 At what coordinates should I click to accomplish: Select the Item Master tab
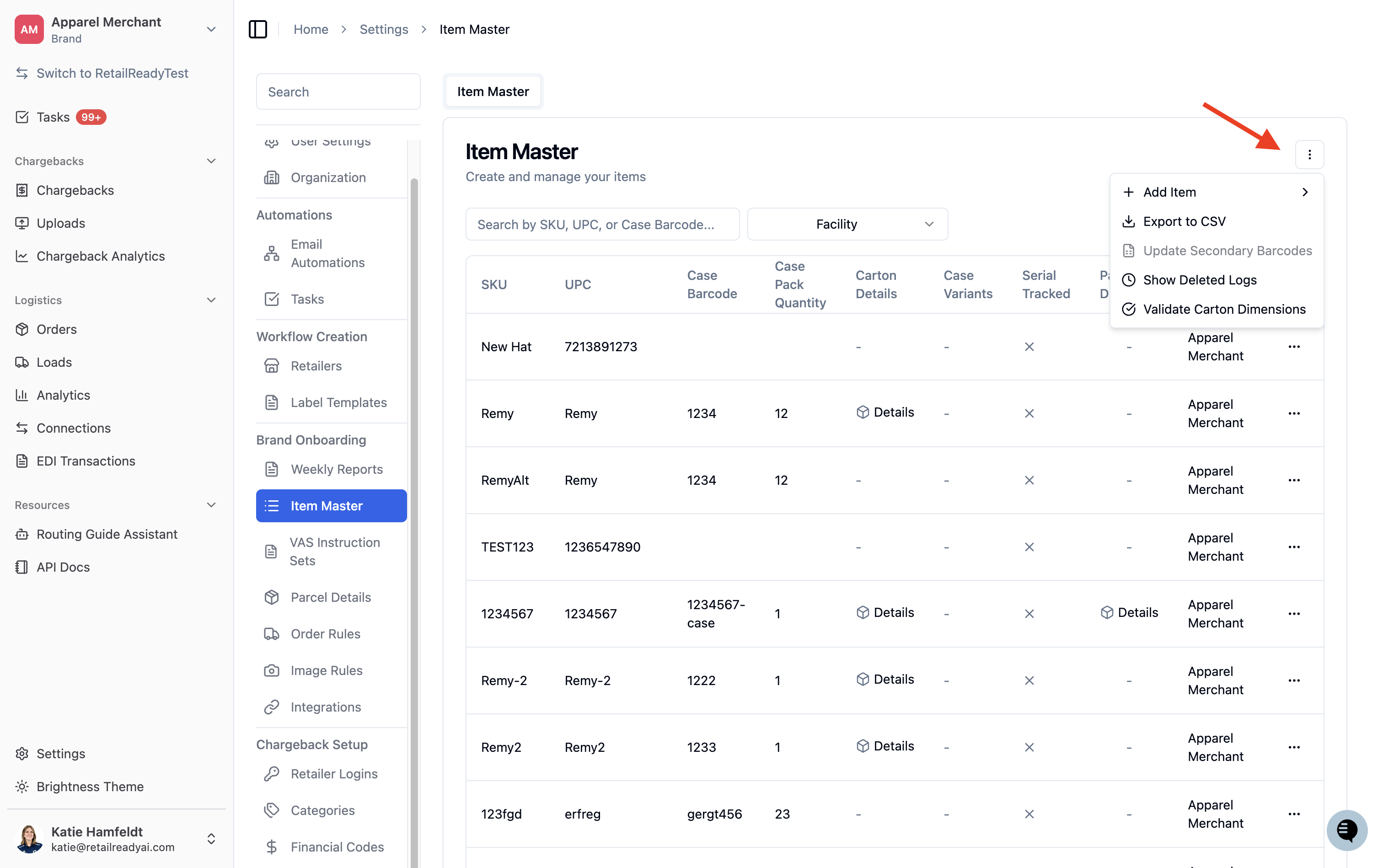click(x=493, y=92)
